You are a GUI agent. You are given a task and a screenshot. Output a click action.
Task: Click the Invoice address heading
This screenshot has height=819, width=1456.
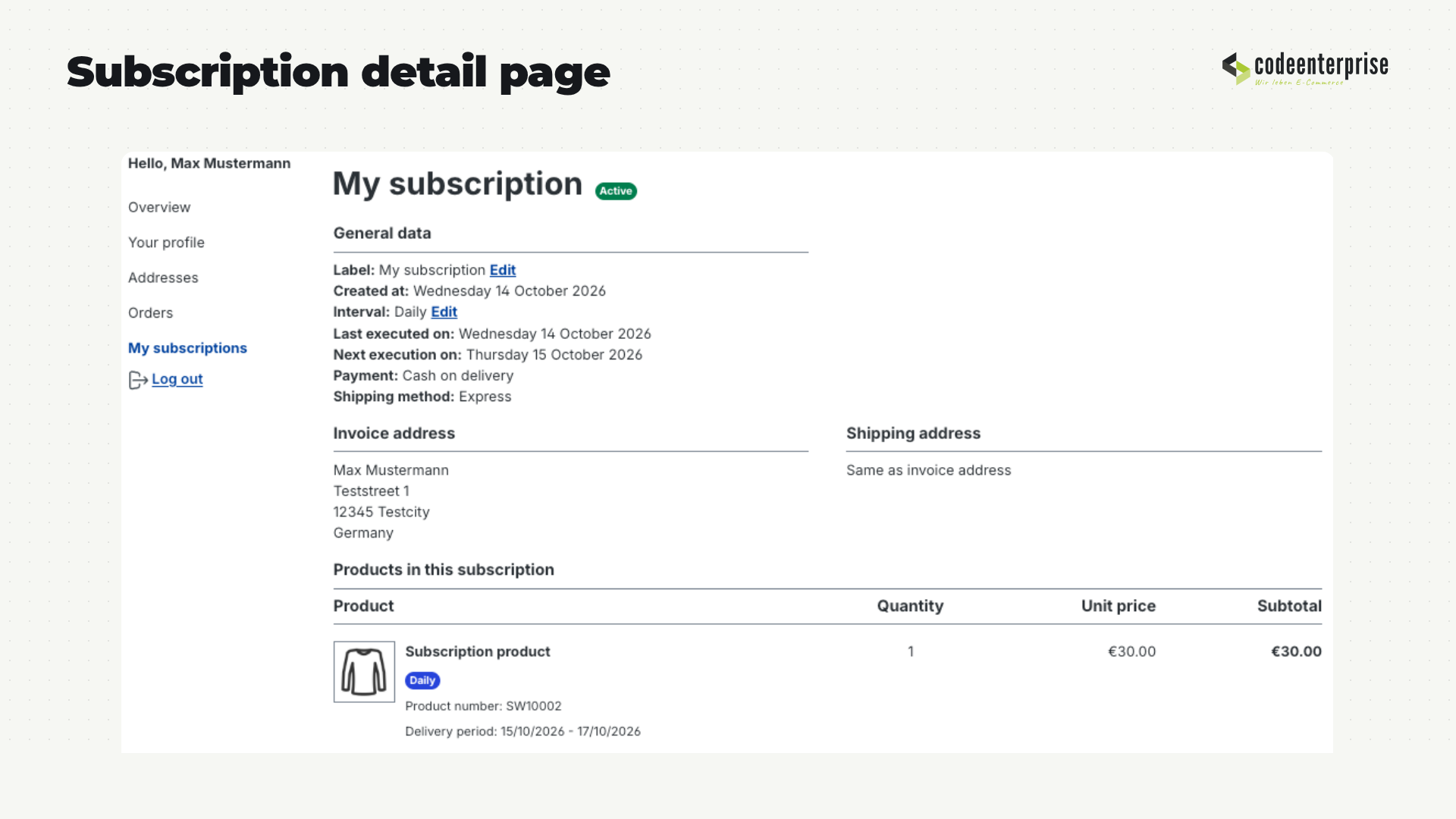394,434
